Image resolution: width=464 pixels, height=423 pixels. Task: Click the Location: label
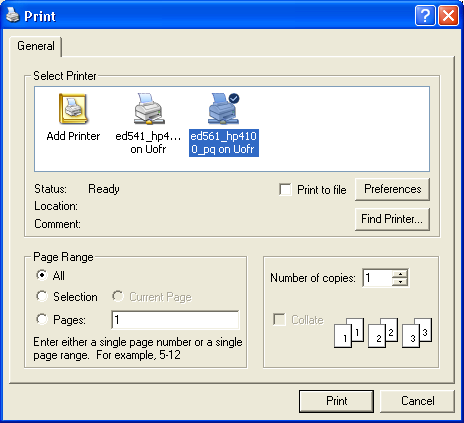click(56, 206)
